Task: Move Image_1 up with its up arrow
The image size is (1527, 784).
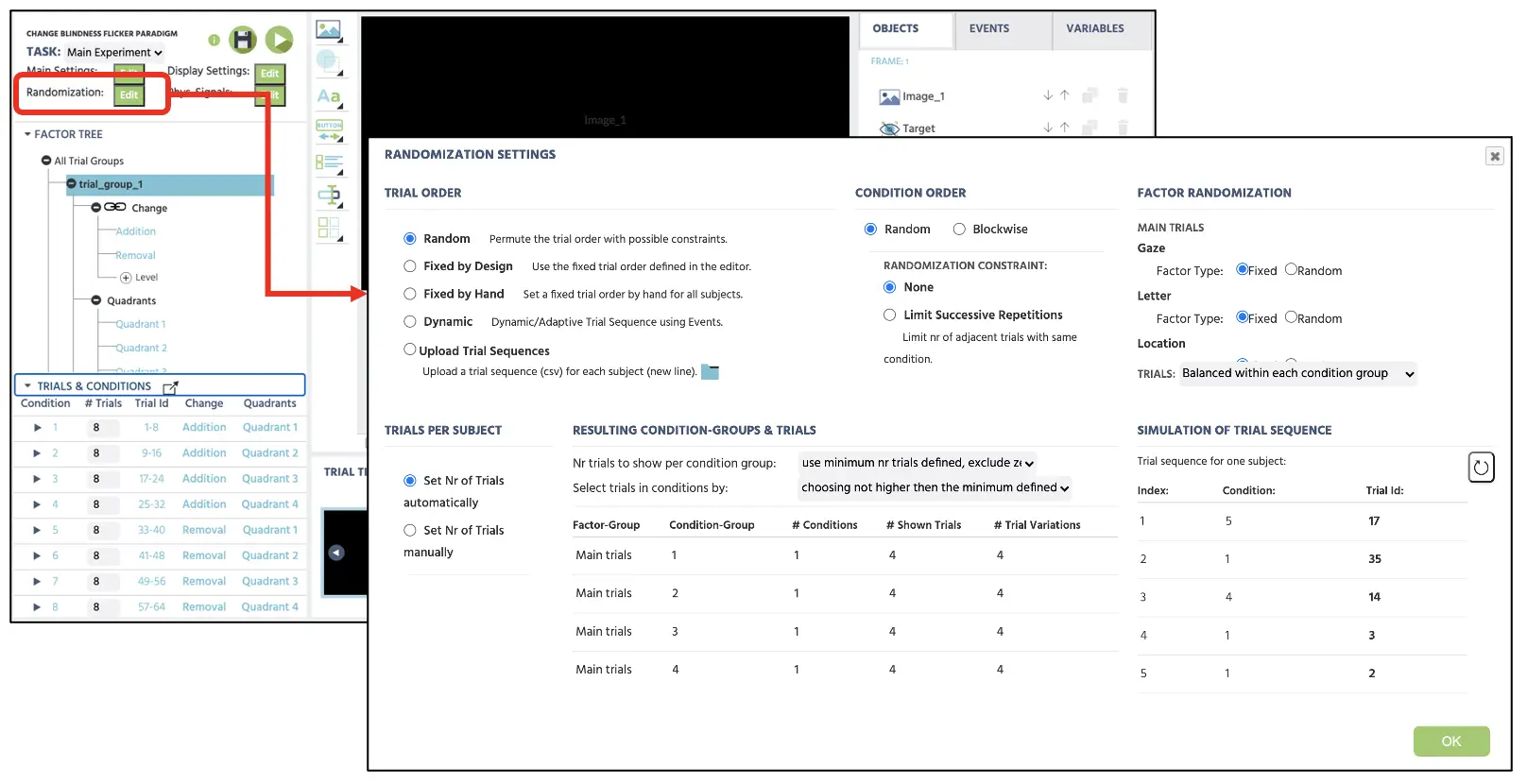Action: 1065,95
